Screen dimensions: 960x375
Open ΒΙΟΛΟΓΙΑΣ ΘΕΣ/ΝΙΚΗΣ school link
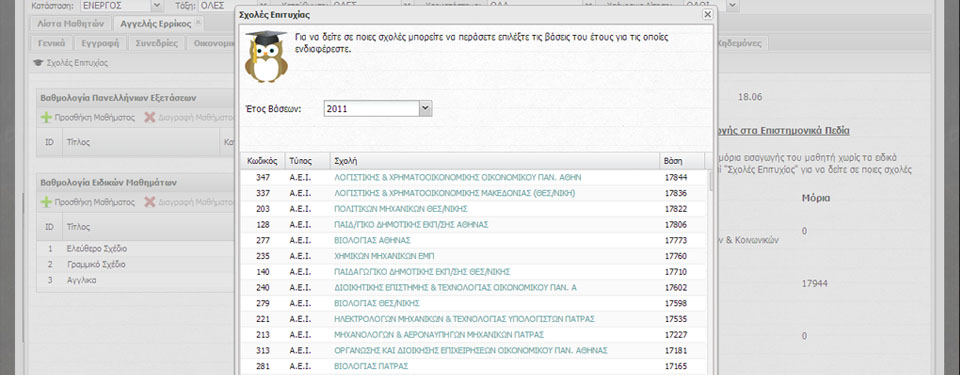pos(377,303)
